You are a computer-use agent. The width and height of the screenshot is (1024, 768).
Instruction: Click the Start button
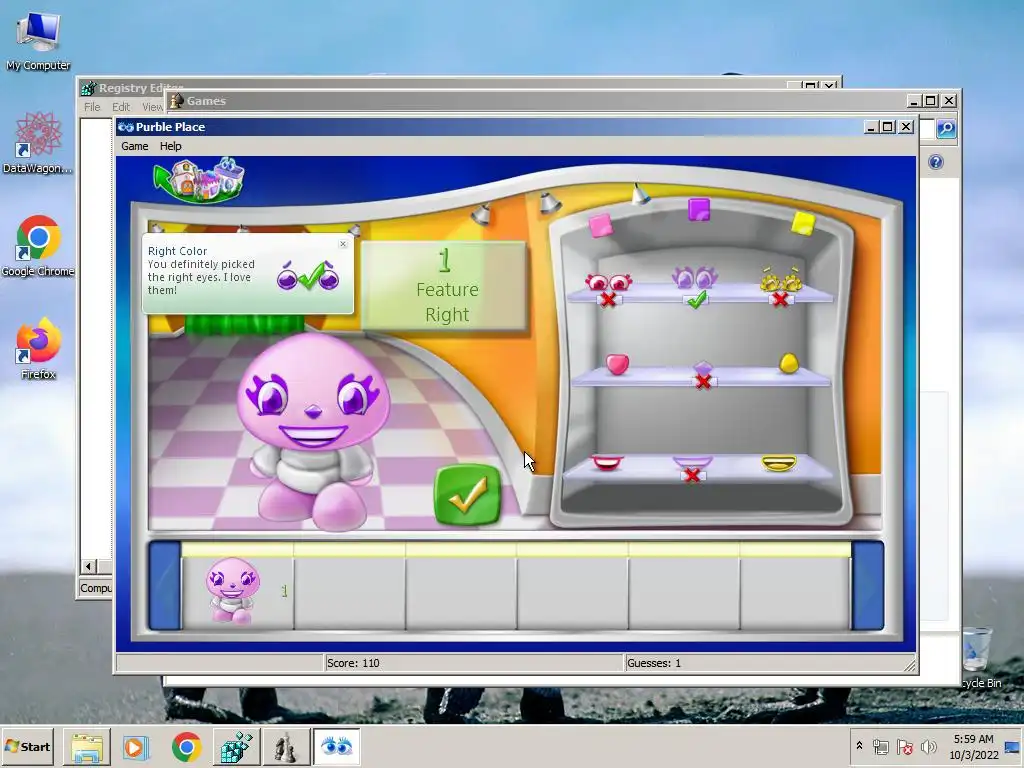point(27,746)
